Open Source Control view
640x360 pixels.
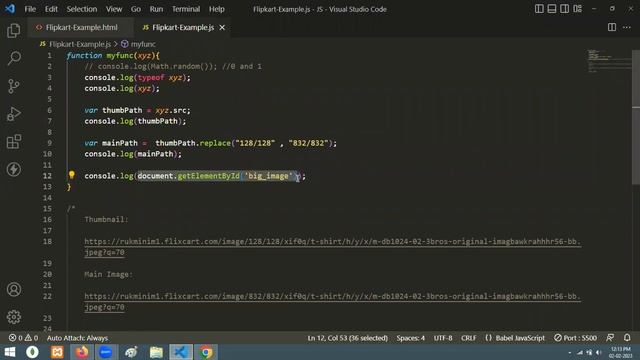pyautogui.click(x=13, y=86)
